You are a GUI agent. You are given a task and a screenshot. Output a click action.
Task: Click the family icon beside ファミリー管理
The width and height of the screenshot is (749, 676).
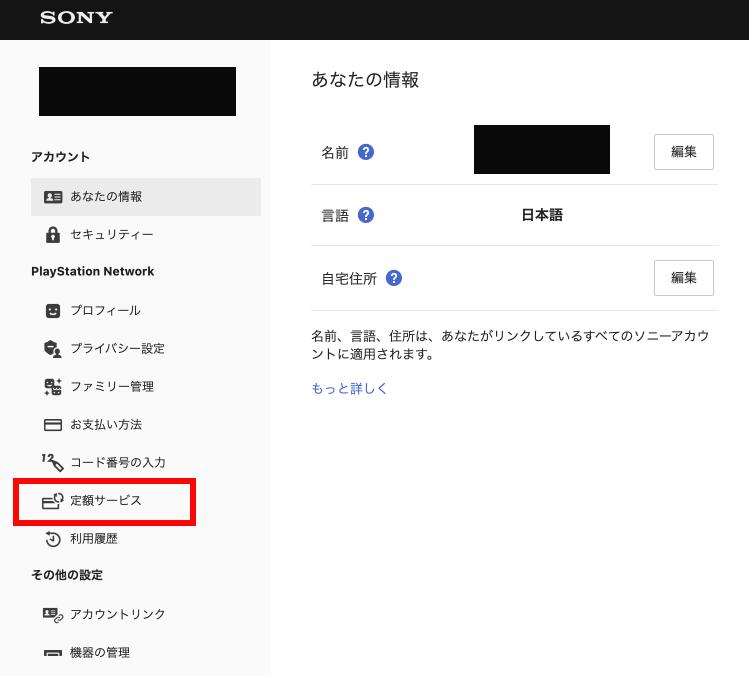click(x=53, y=386)
